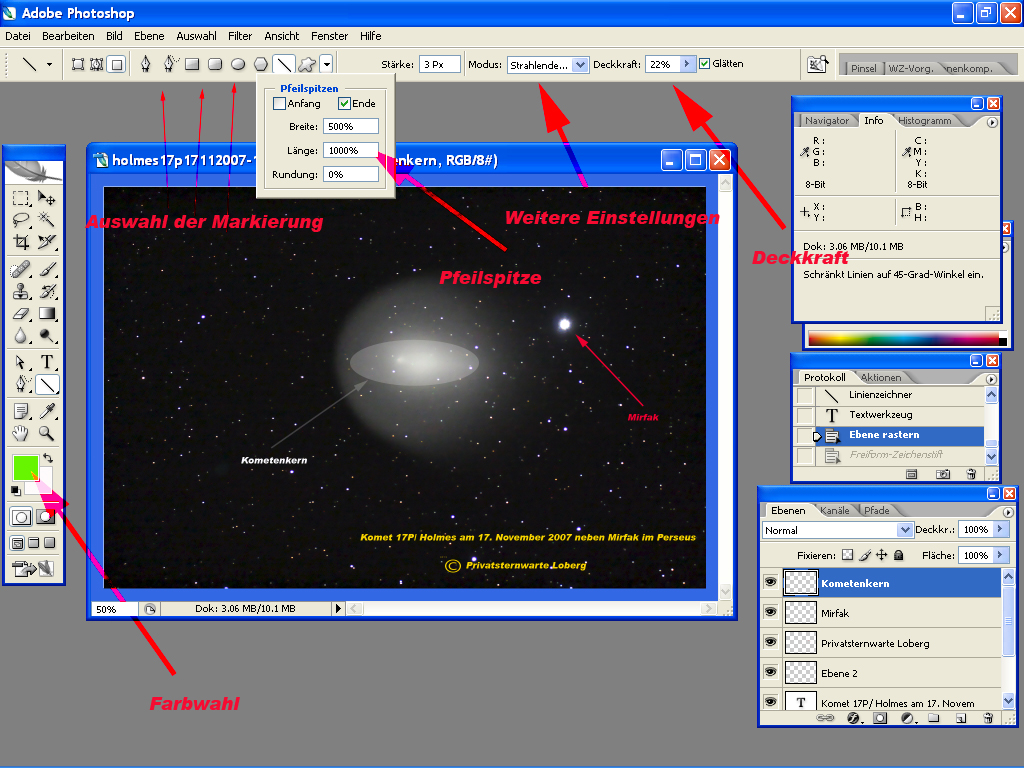Viewport: 1024px width, 768px height.
Task: Open the Filter menu
Action: [x=240, y=36]
